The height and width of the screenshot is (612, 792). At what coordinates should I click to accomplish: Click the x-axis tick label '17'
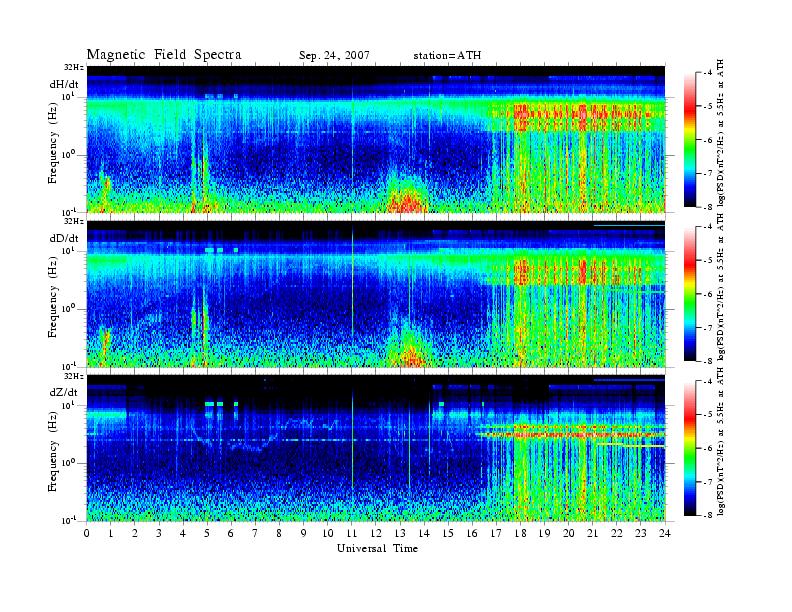pos(497,533)
